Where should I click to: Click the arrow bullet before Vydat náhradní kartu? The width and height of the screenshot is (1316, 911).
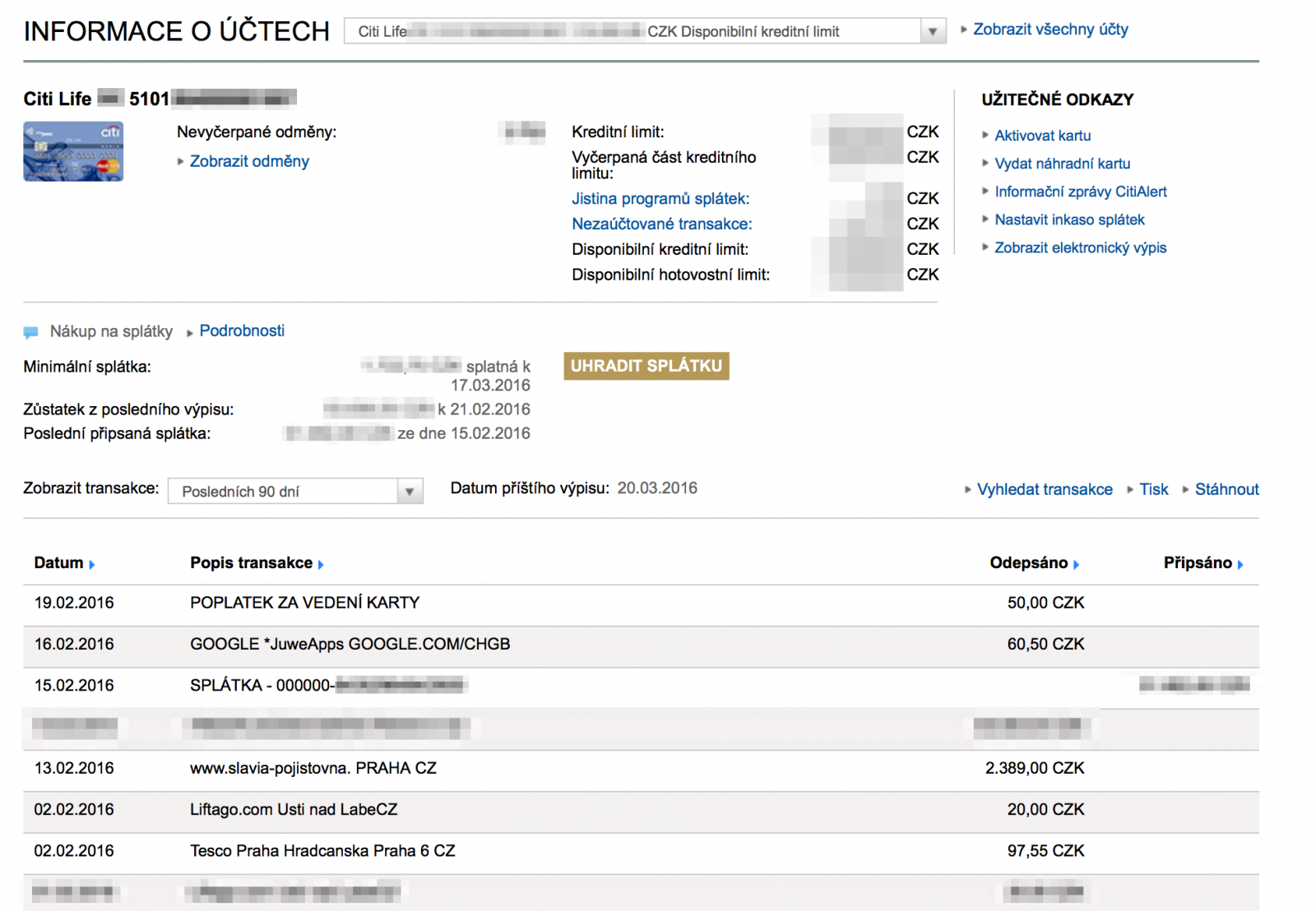(x=985, y=163)
